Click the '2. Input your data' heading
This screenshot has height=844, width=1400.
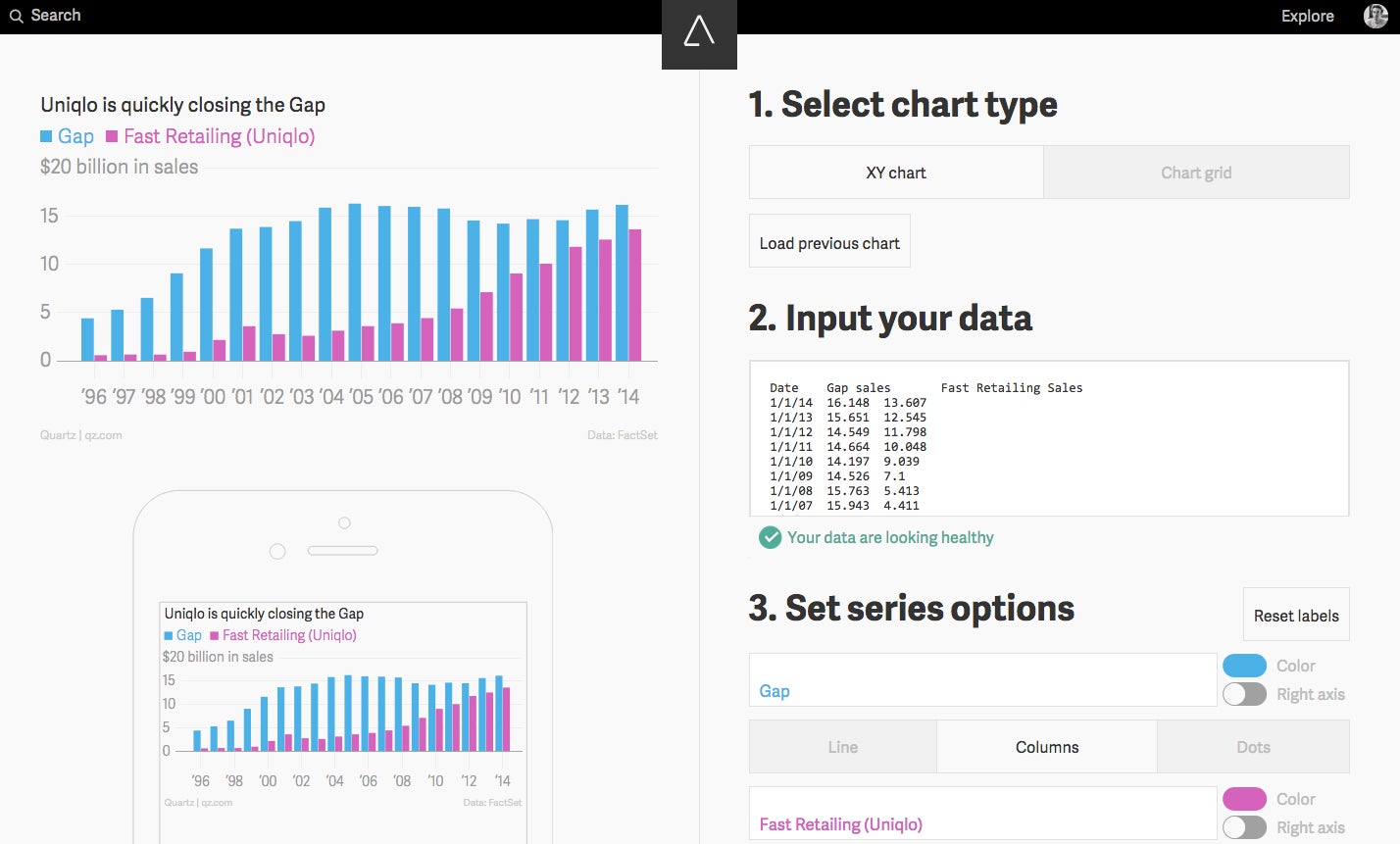pyautogui.click(x=890, y=318)
